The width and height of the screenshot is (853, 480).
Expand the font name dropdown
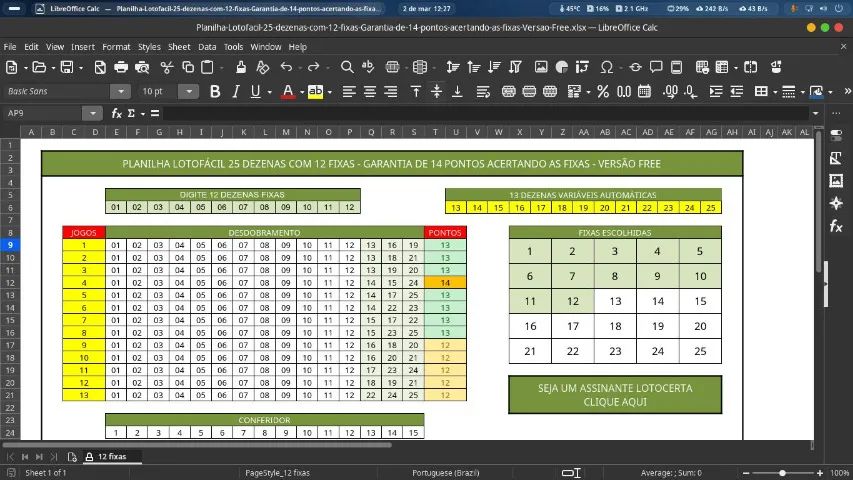pyautogui.click(x=121, y=91)
